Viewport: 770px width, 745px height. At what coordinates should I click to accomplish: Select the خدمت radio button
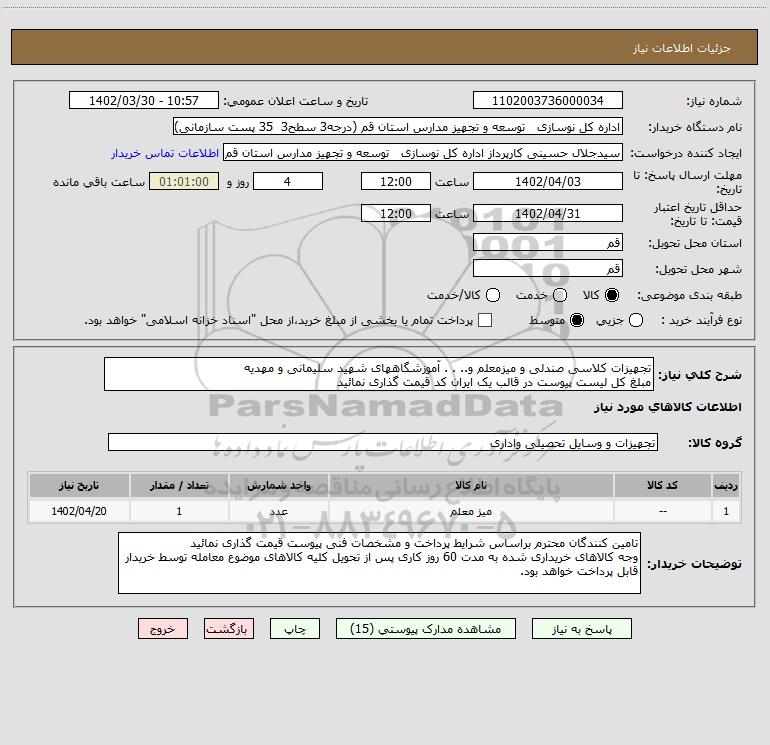560,295
